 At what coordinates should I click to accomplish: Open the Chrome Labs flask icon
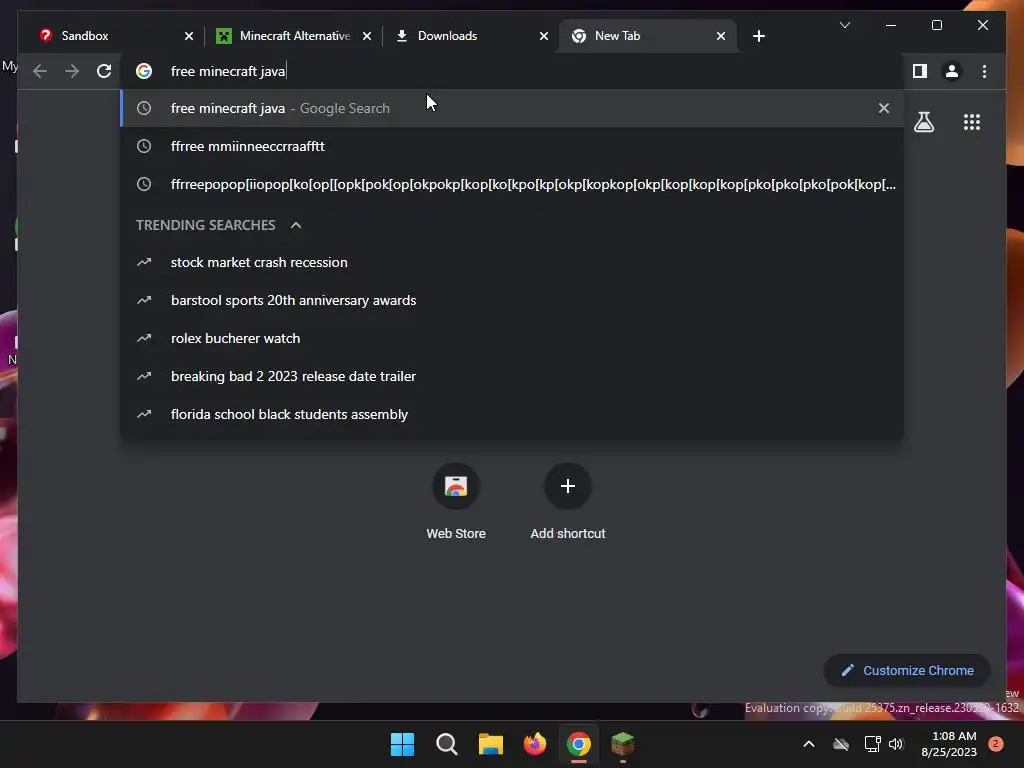923,122
